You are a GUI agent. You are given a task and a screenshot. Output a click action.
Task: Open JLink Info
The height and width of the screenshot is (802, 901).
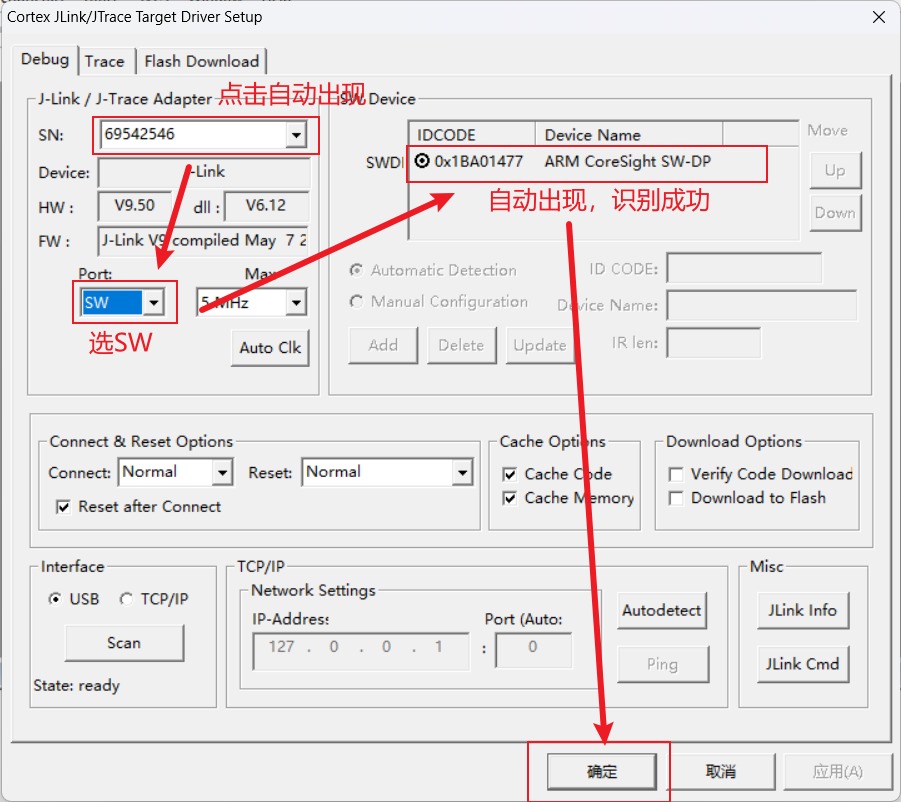pyautogui.click(x=803, y=610)
